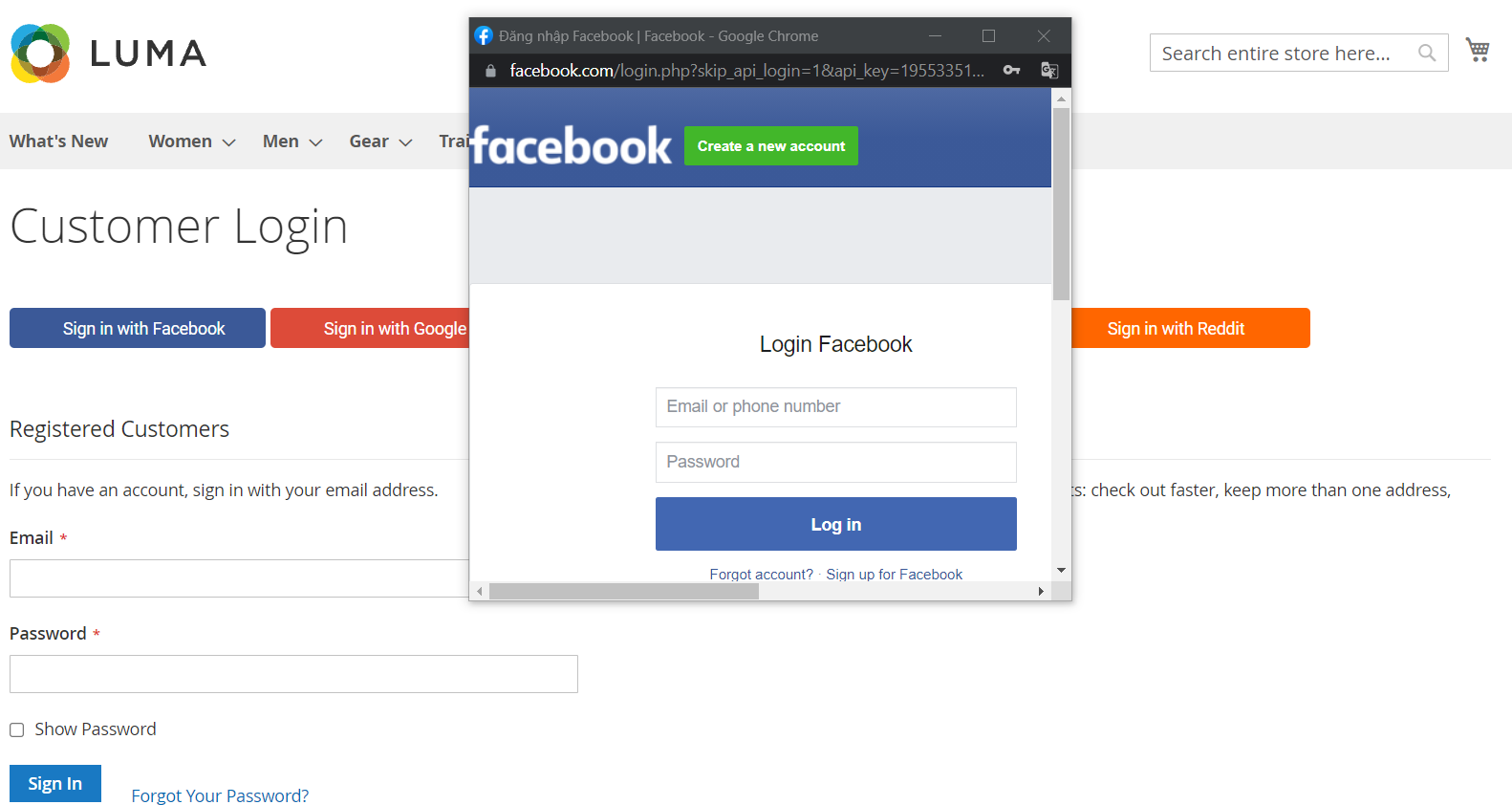
Task: Click the Forgot Your Password link
Action: 220,795
